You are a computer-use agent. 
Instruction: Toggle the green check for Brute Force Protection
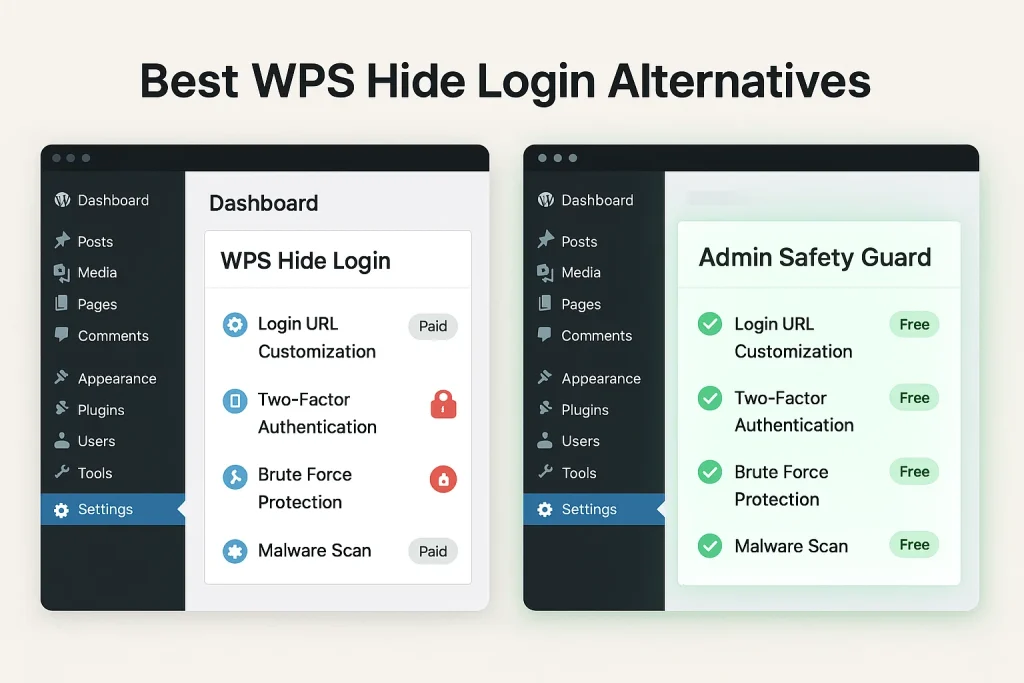pyautogui.click(x=710, y=472)
